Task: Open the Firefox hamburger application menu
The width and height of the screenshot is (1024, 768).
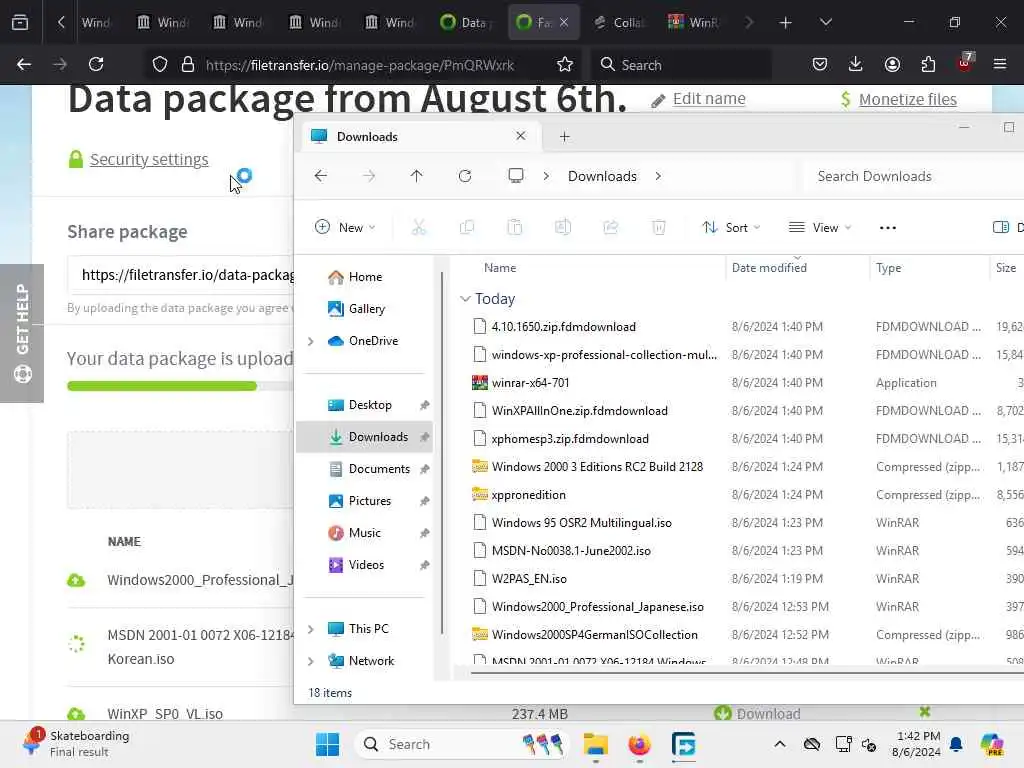Action: (1000, 64)
